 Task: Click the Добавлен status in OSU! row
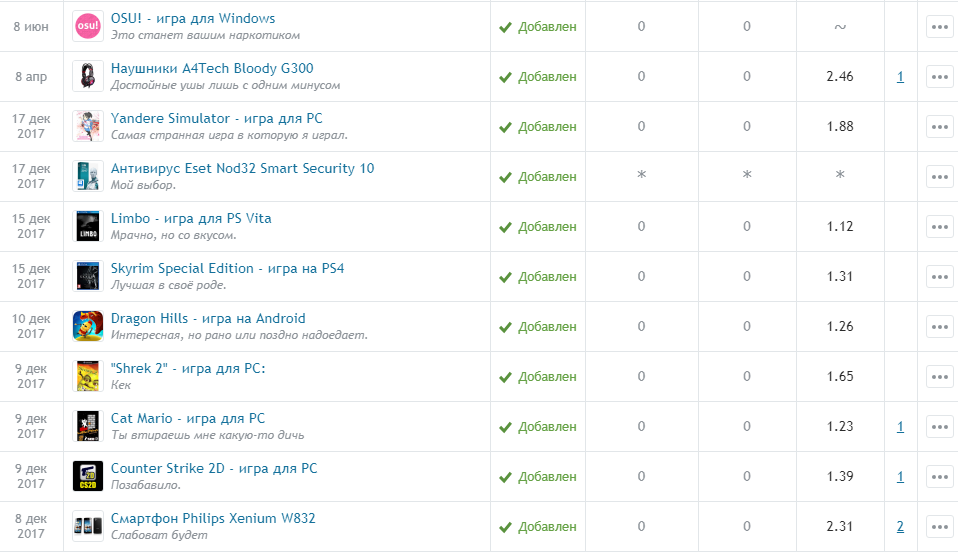point(538,27)
